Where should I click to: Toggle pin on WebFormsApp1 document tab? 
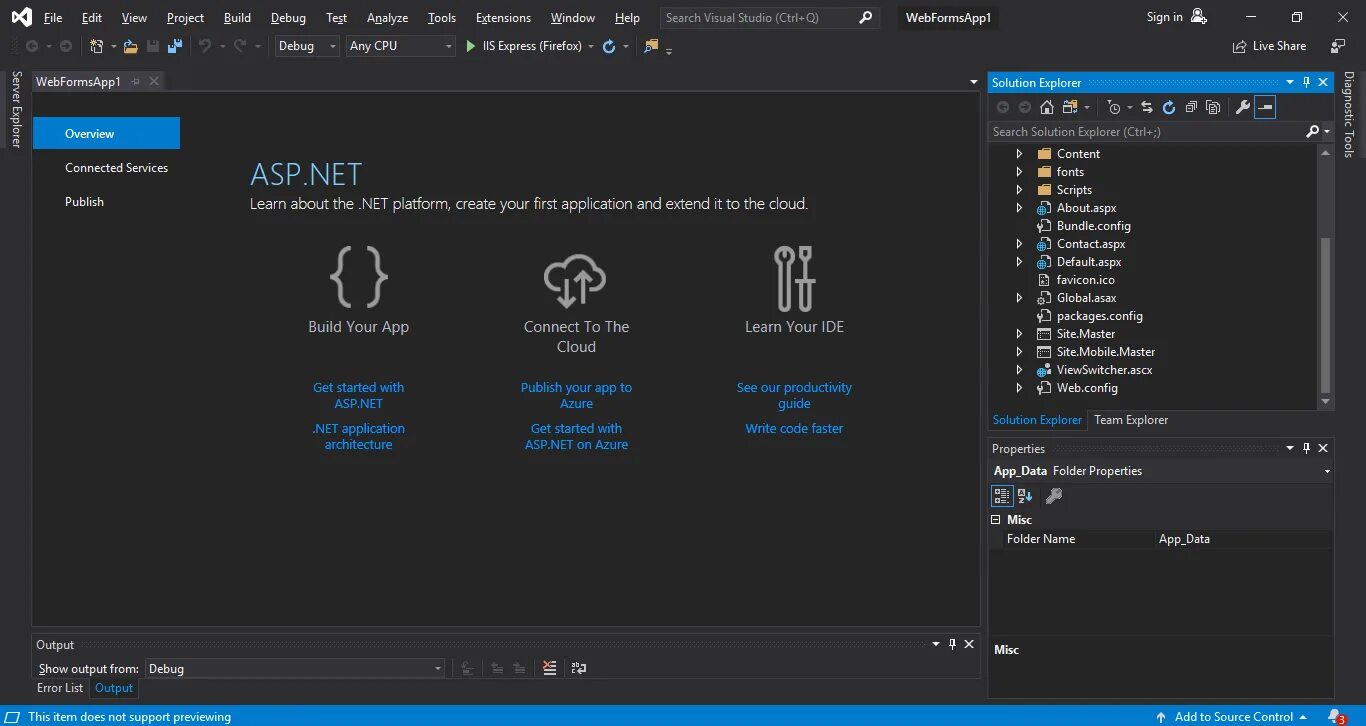point(136,82)
